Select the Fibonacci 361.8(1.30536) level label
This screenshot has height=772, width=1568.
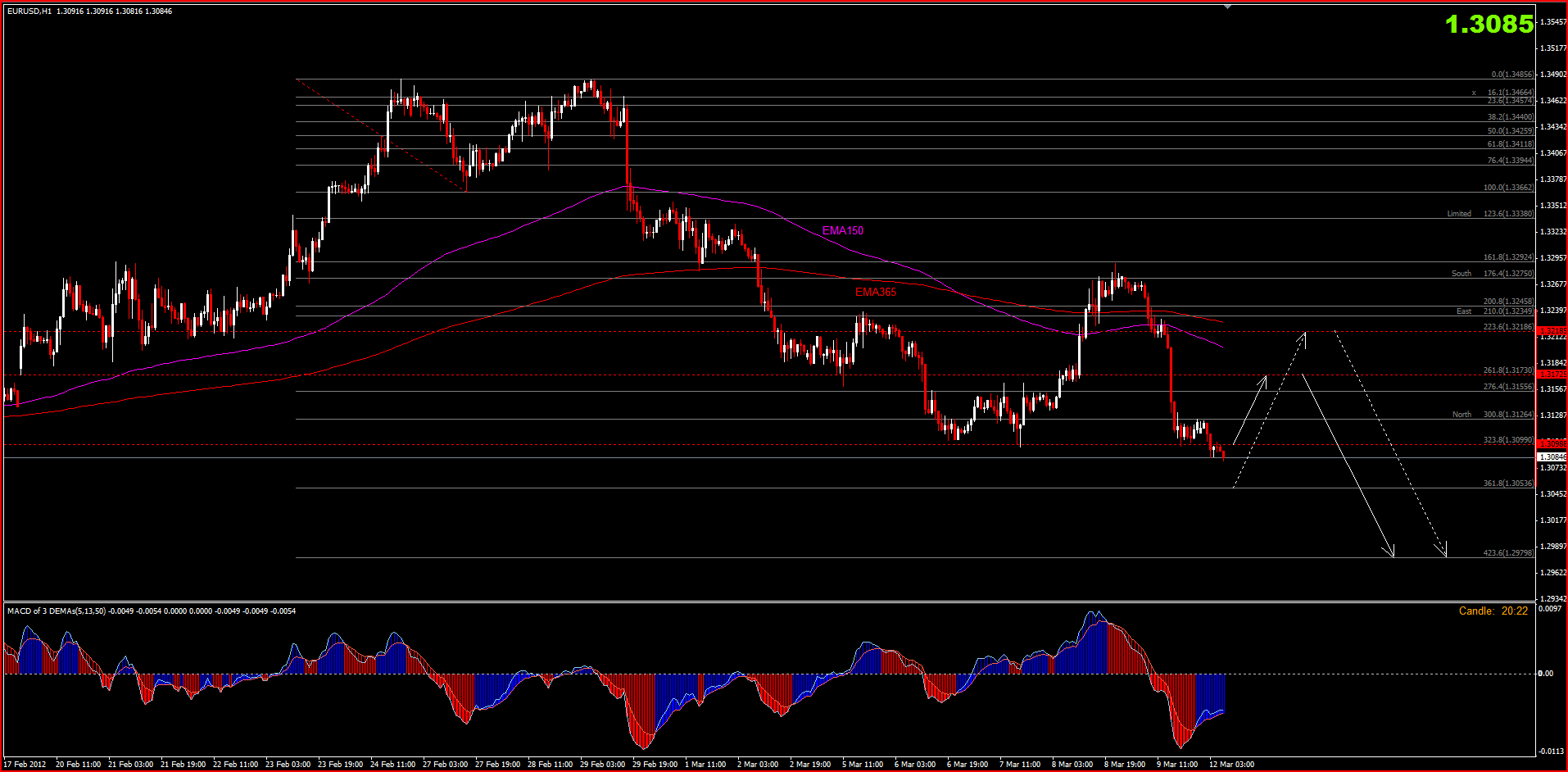1508,484
